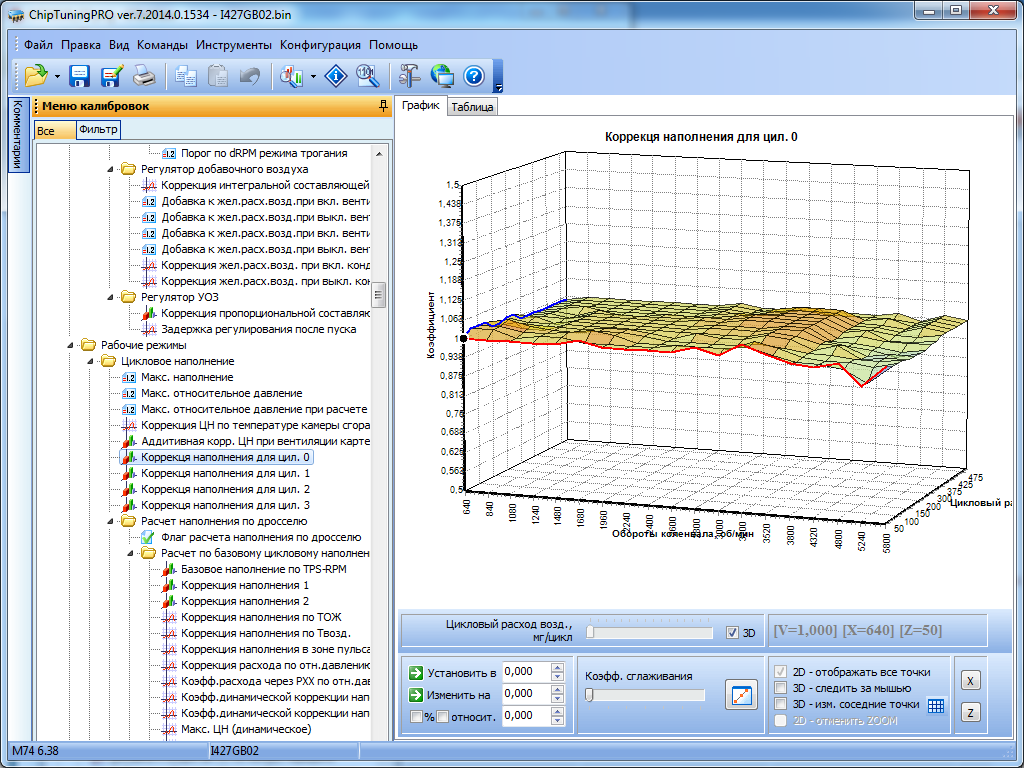This screenshot has height=768, width=1024.
Task: Open the blue info diamond icon
Action: 338,76
